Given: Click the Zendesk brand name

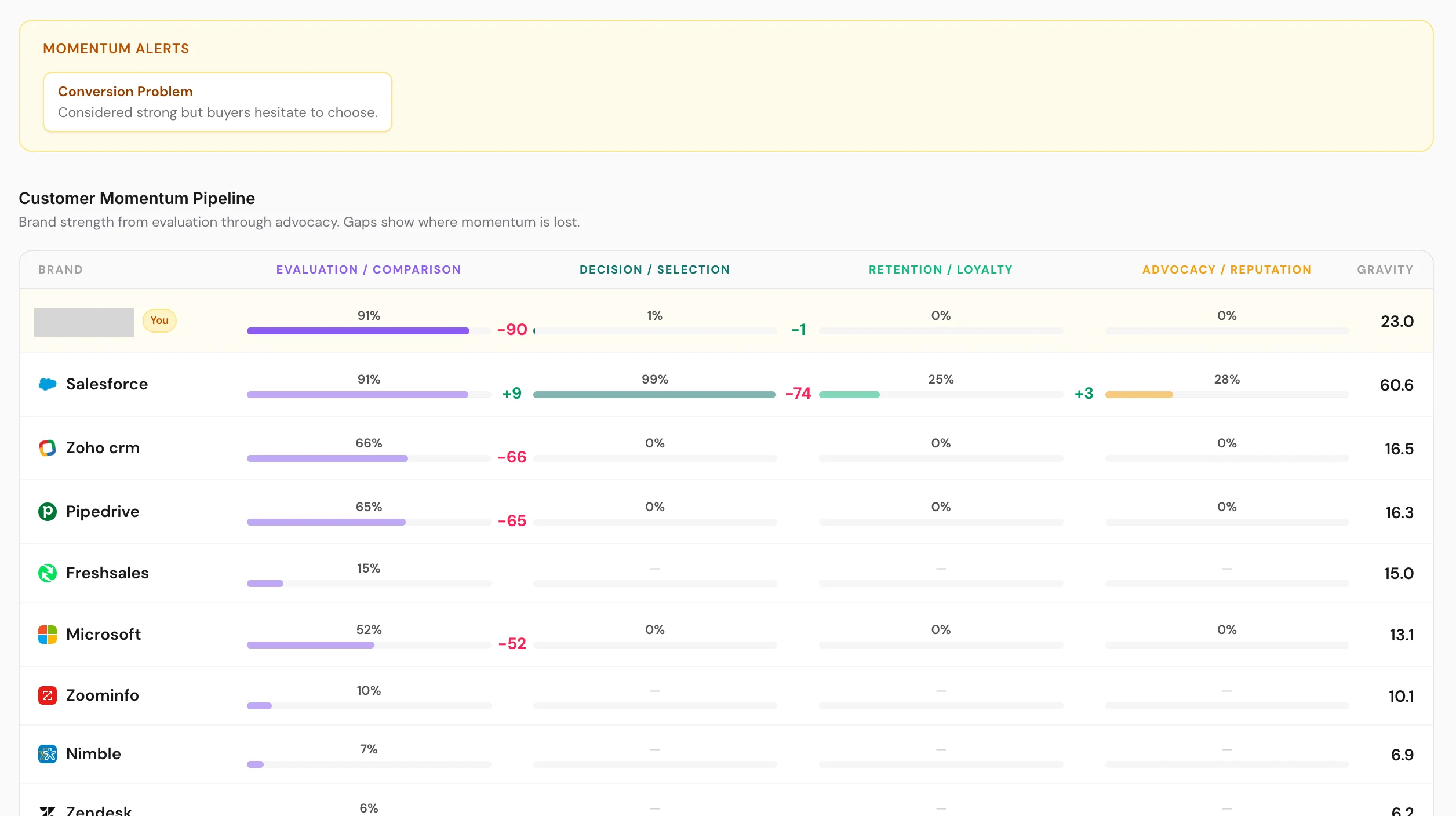Looking at the screenshot, I should pos(99,810).
